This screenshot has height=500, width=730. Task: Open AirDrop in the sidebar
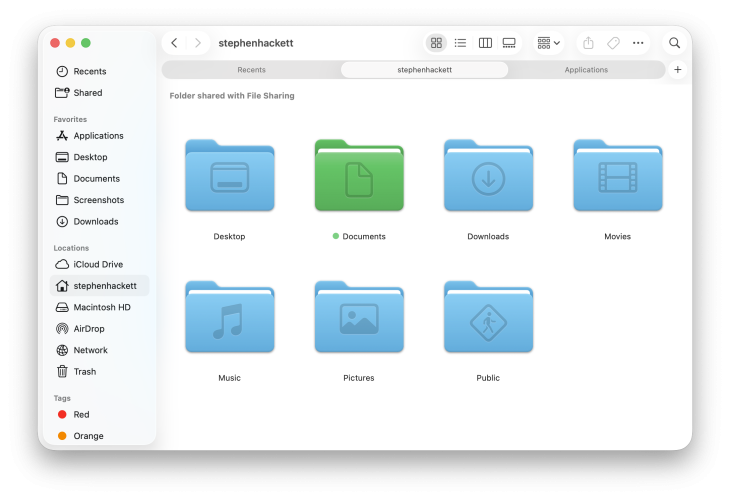click(88, 329)
